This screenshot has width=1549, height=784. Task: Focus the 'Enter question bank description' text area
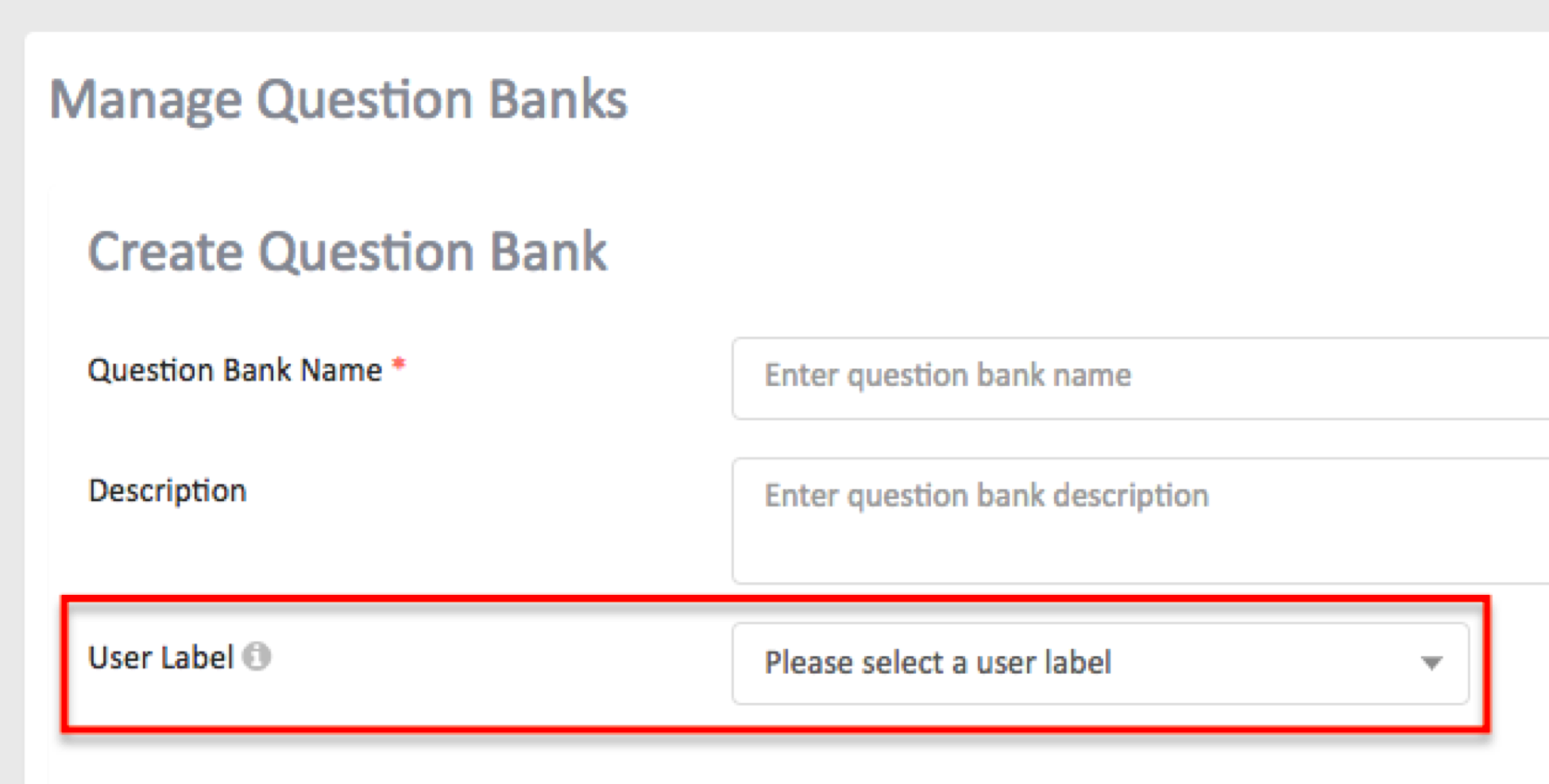[1141, 520]
